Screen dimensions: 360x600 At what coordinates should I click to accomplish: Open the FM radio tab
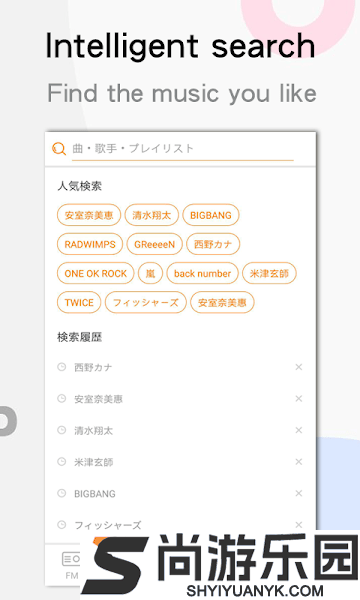(72, 566)
